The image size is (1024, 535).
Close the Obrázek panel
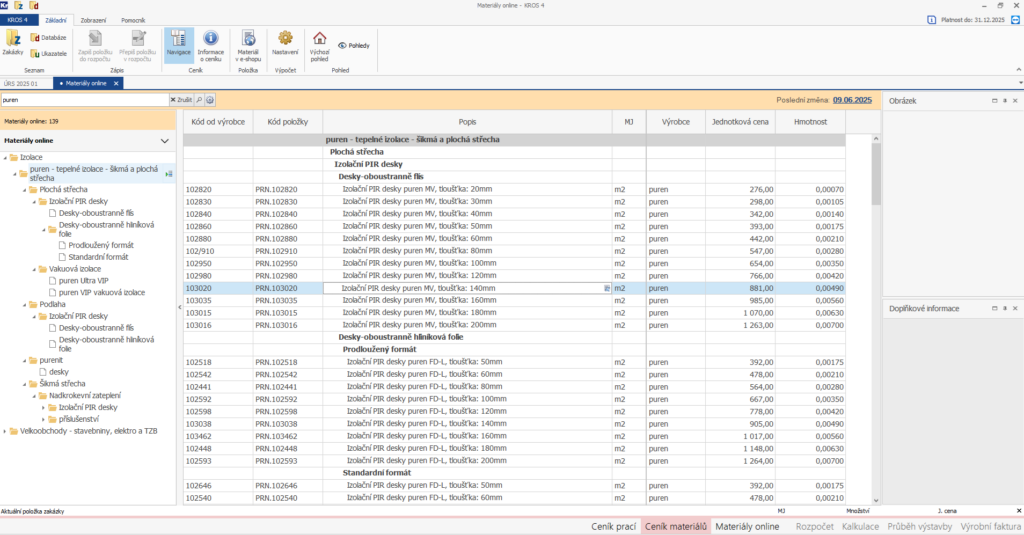tap(1015, 101)
